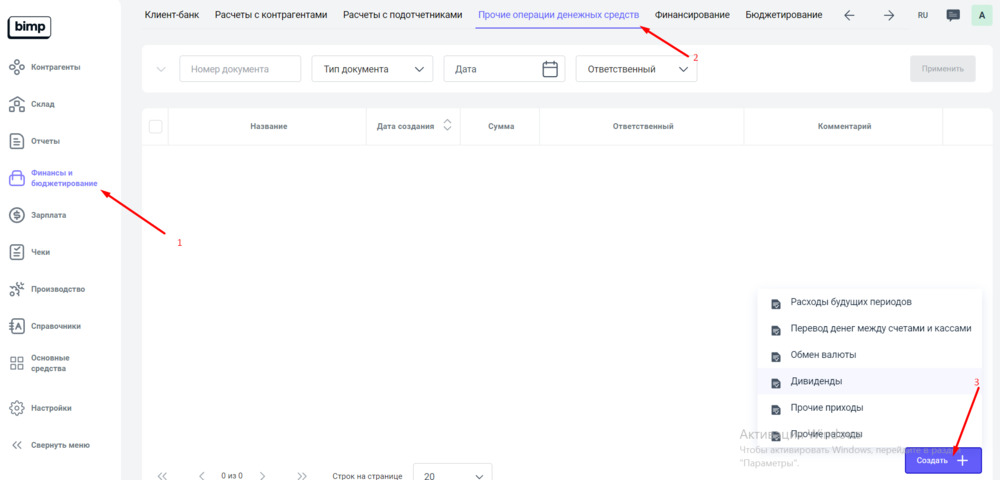Open the Чеки receipts icon

16,252
